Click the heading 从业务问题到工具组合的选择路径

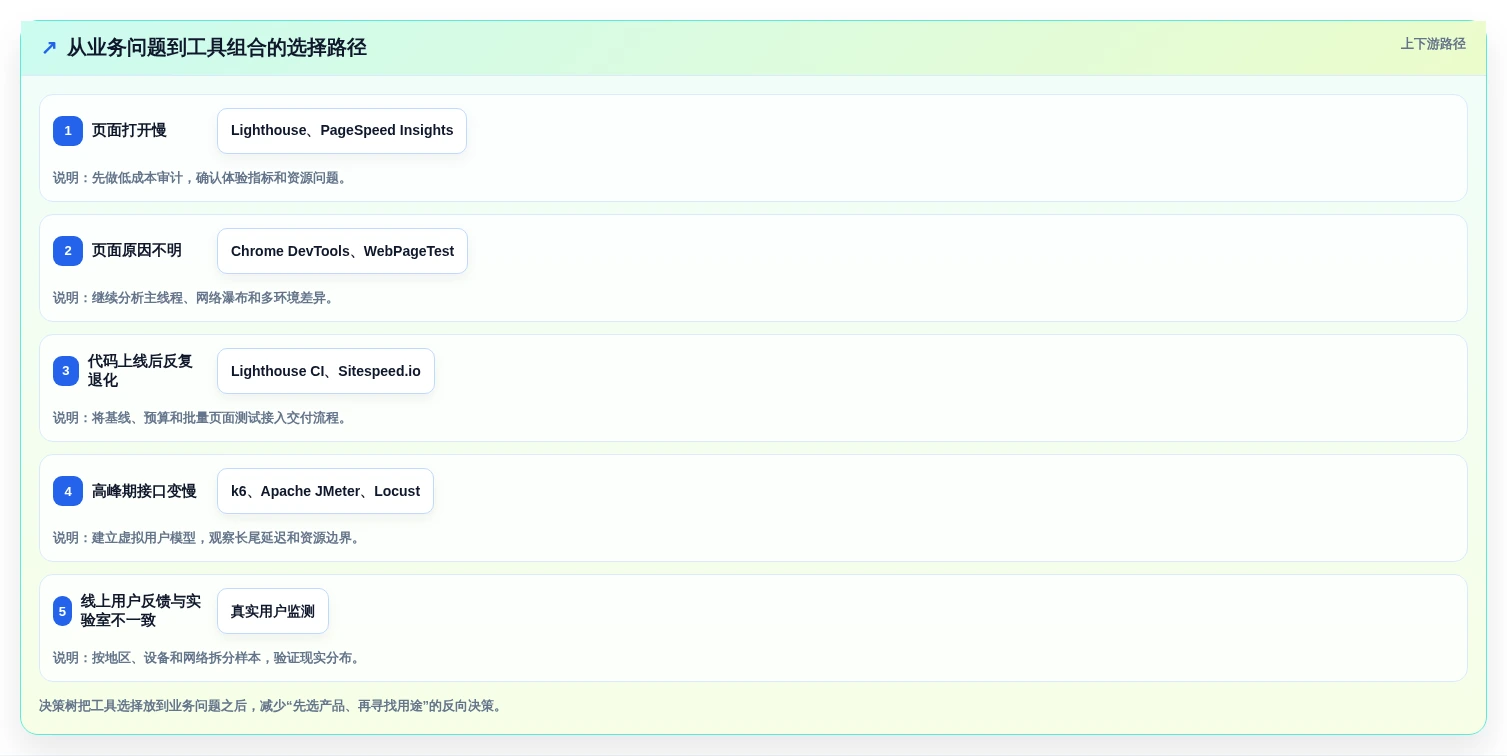tap(217, 48)
